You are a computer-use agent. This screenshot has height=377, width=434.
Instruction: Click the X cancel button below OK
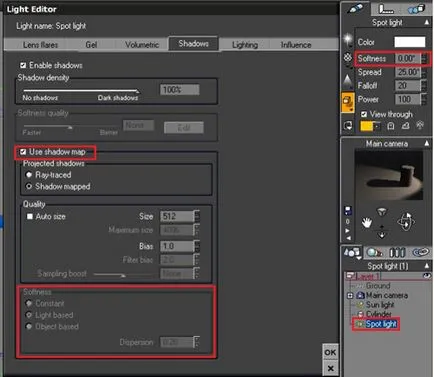[x=330, y=368]
